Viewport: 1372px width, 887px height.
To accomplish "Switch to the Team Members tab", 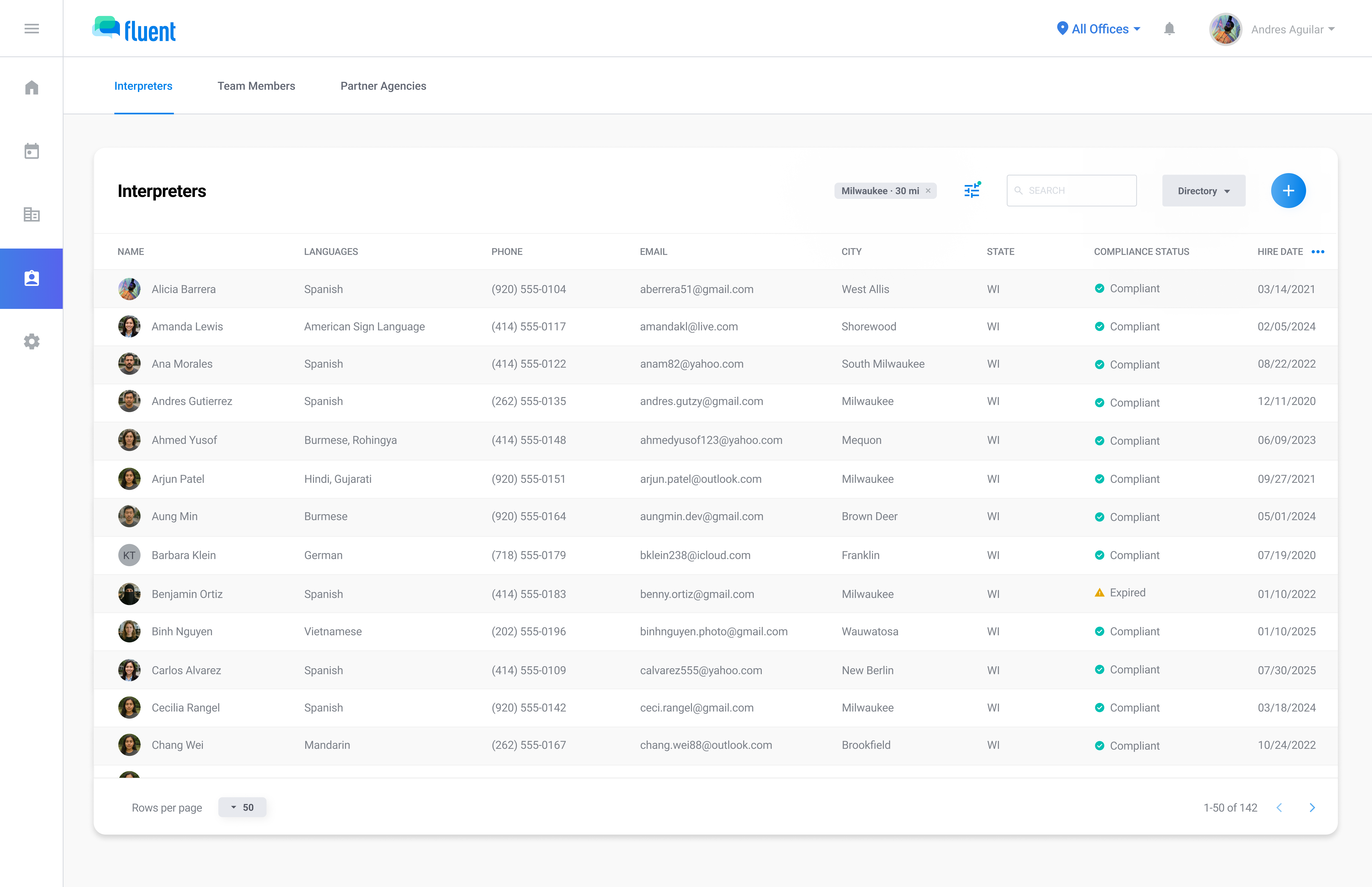I will pos(256,86).
